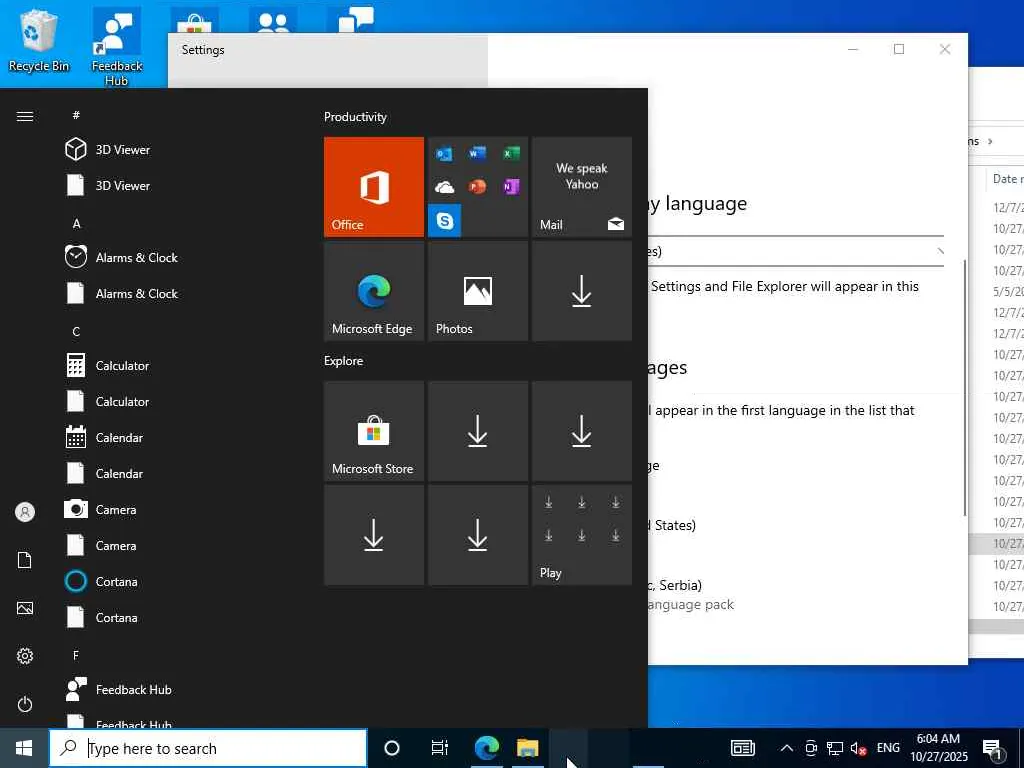
Task: Open Task View on the taskbar
Action: pos(440,748)
